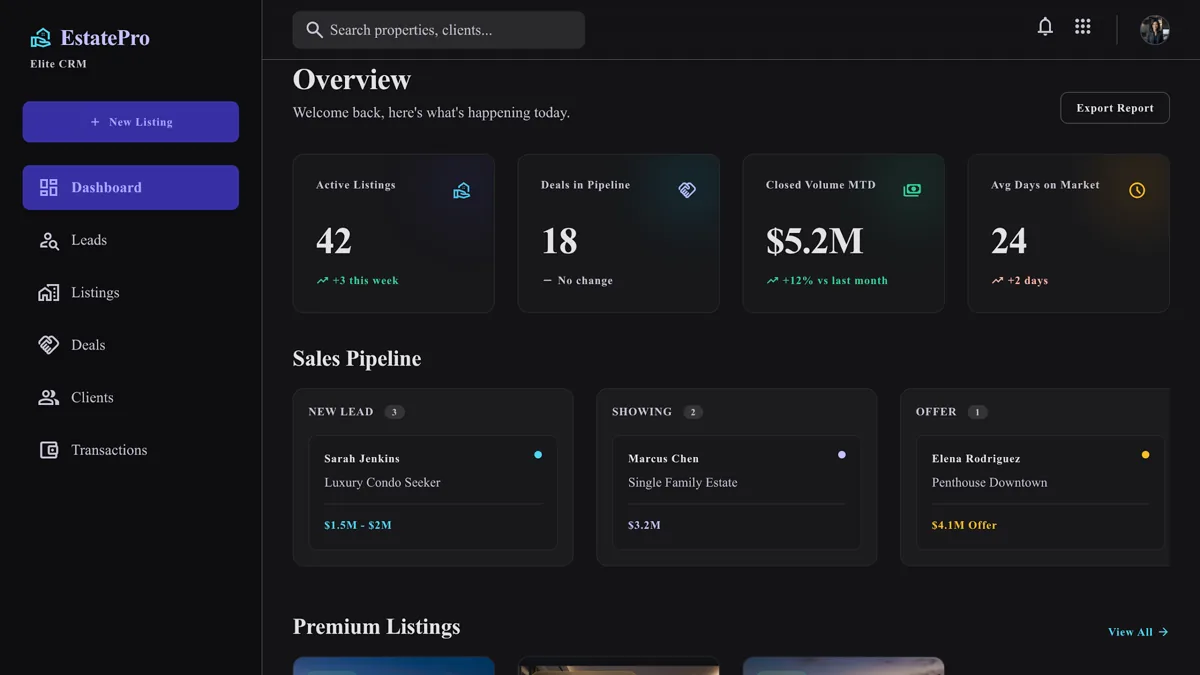This screenshot has height=675, width=1200.
Task: Open the Clients page
Action: (131, 397)
